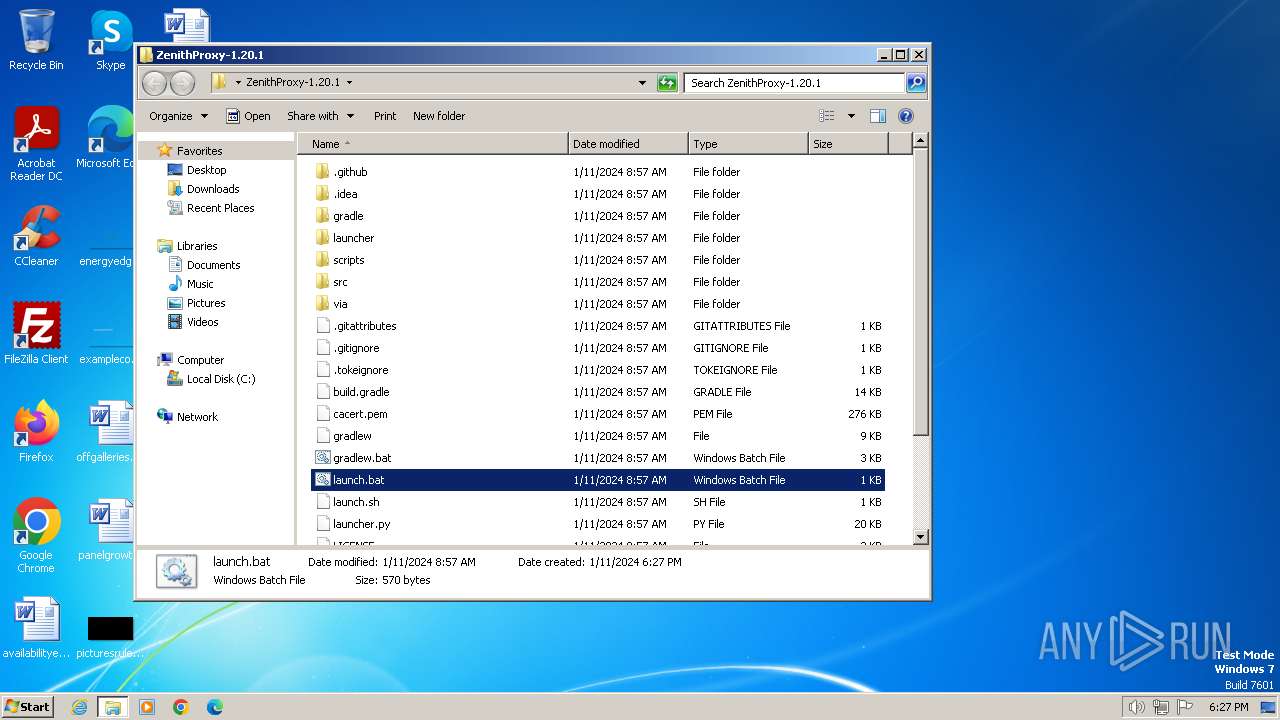This screenshot has height=720, width=1280.
Task: Open the FileZilla Client desktop shortcut
Action: [x=36, y=333]
